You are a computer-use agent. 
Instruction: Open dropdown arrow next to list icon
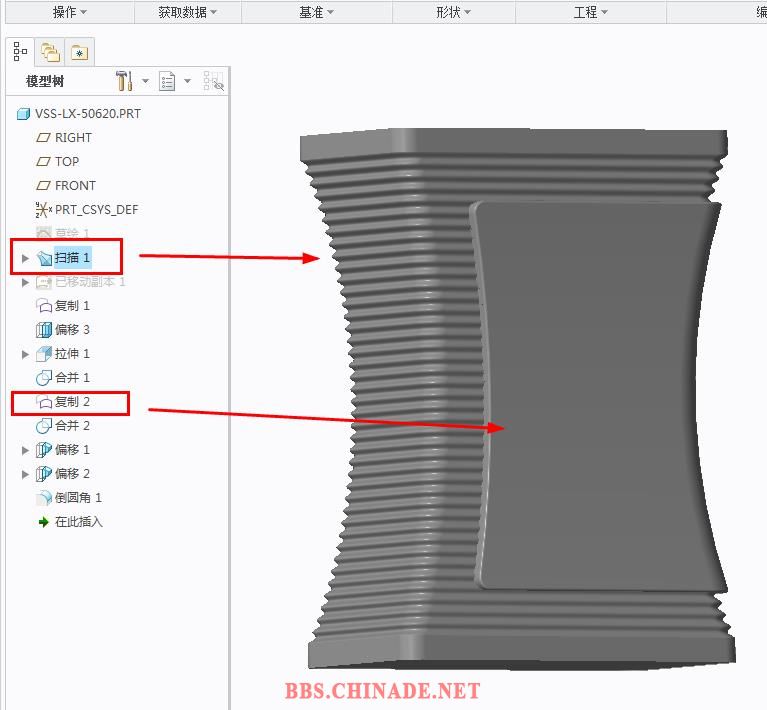187,81
